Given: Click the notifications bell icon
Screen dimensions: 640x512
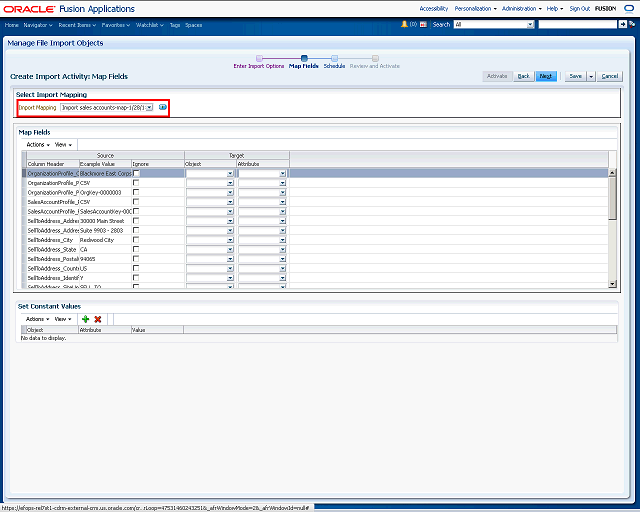Looking at the screenshot, I should tap(404, 24).
